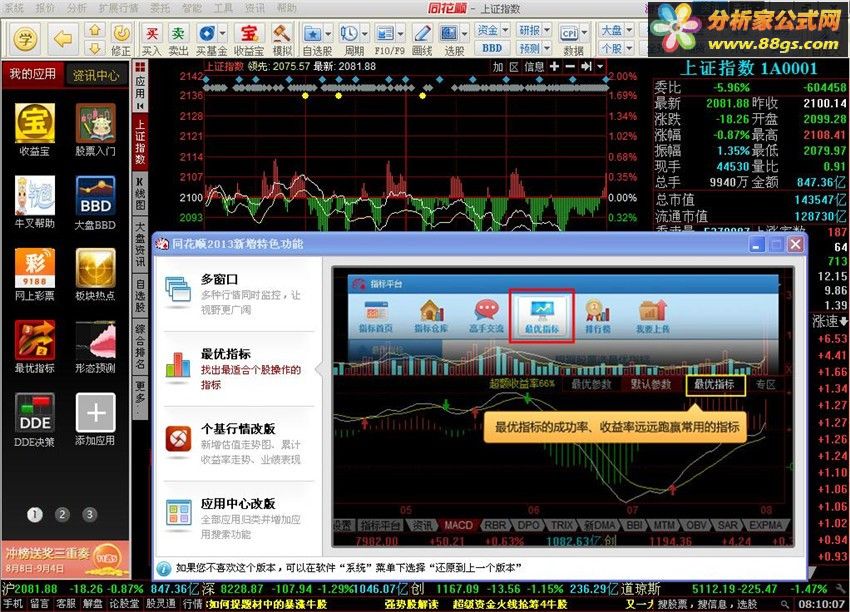Image resolution: width=850 pixels, height=612 pixels.
Task: Go to app page 3 dot
Action: coord(89,514)
